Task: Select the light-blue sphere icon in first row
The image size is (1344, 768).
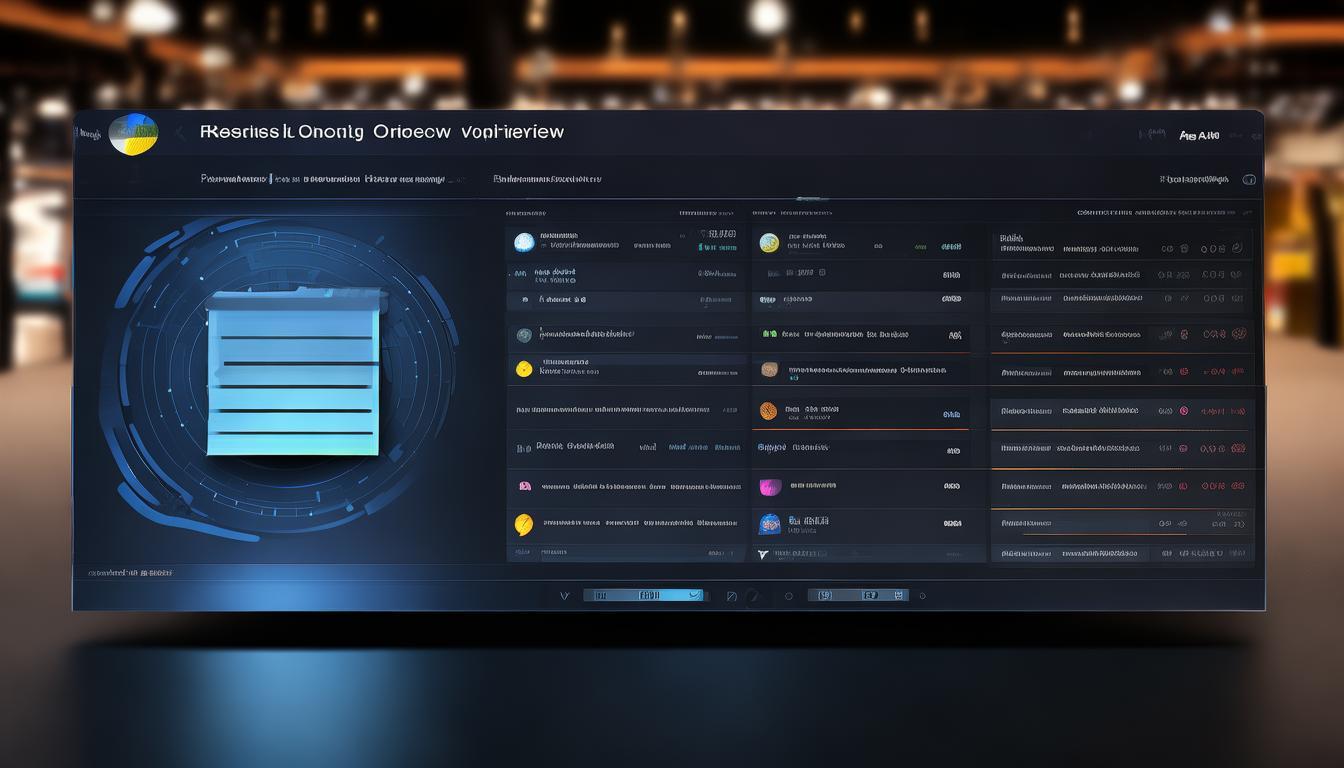Action: click(524, 242)
